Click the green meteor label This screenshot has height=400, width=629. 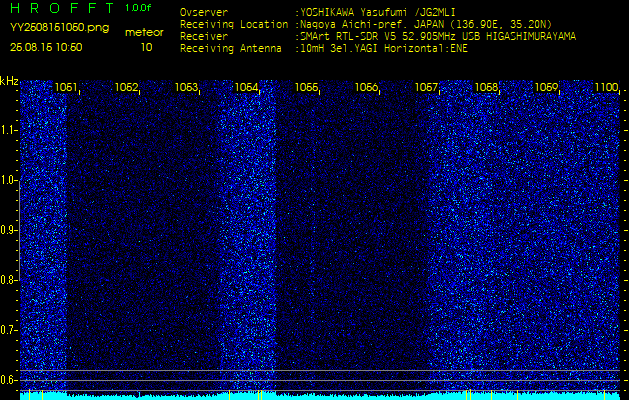click(x=144, y=33)
